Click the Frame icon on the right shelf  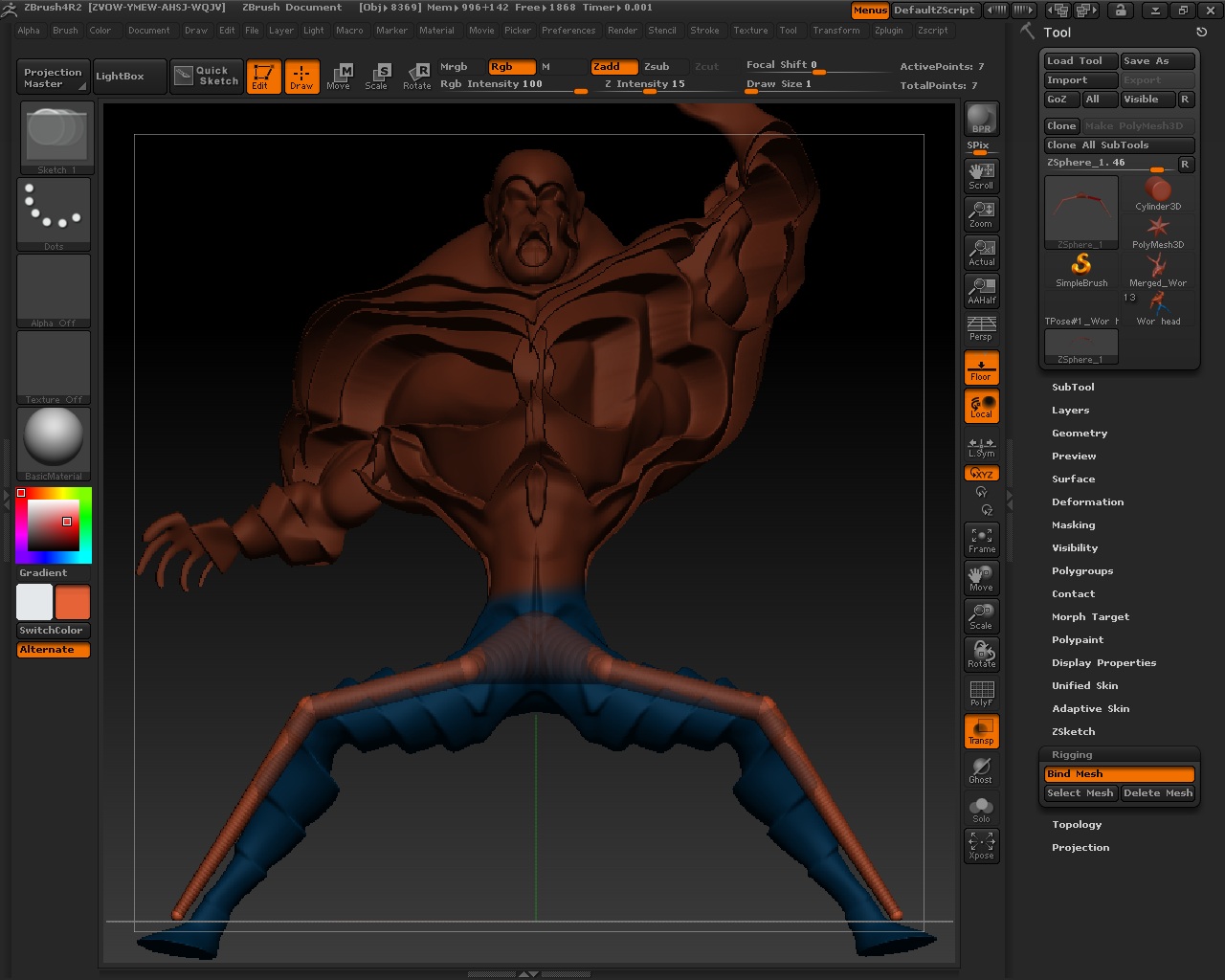coord(980,539)
